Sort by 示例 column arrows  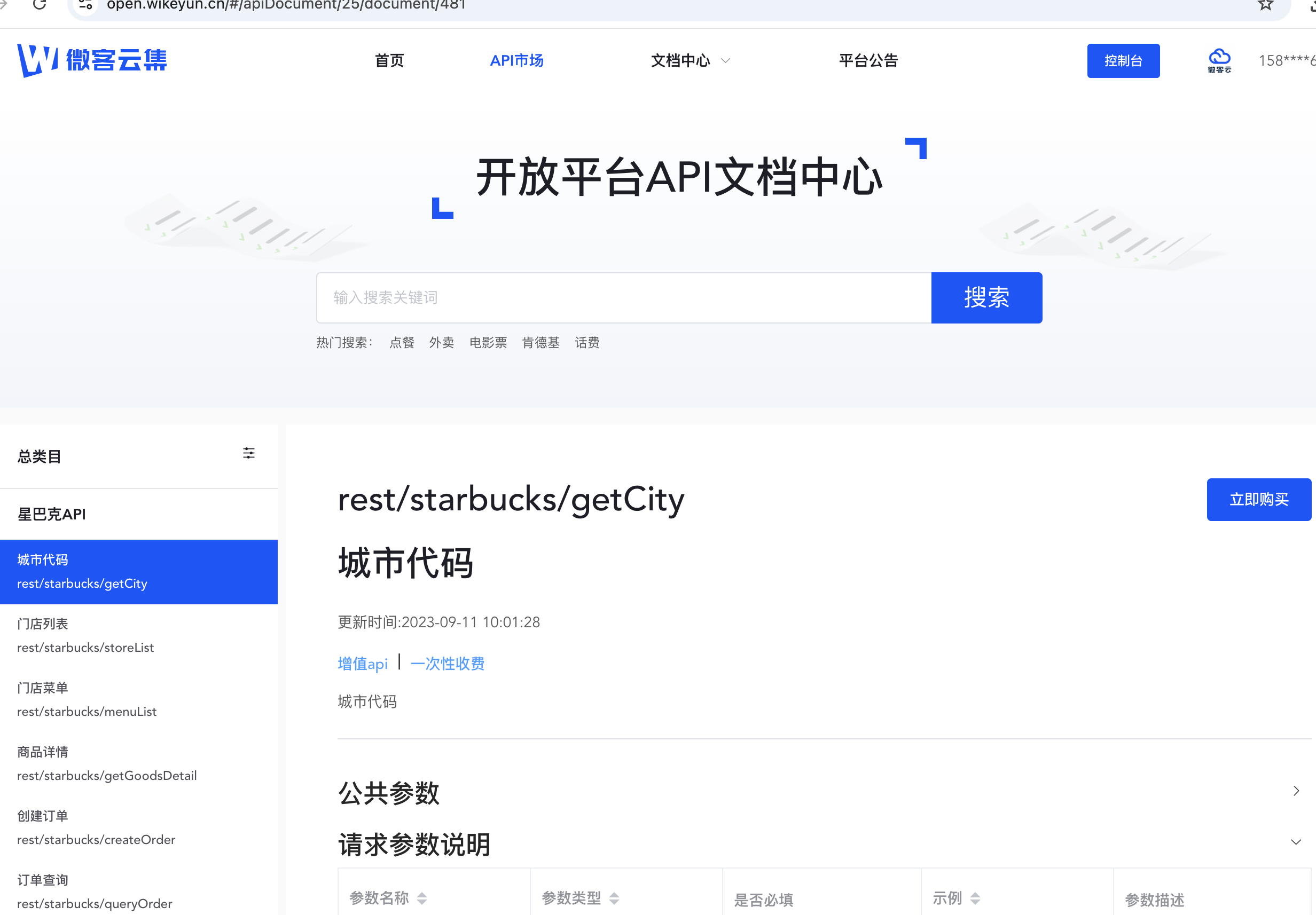coord(975,898)
